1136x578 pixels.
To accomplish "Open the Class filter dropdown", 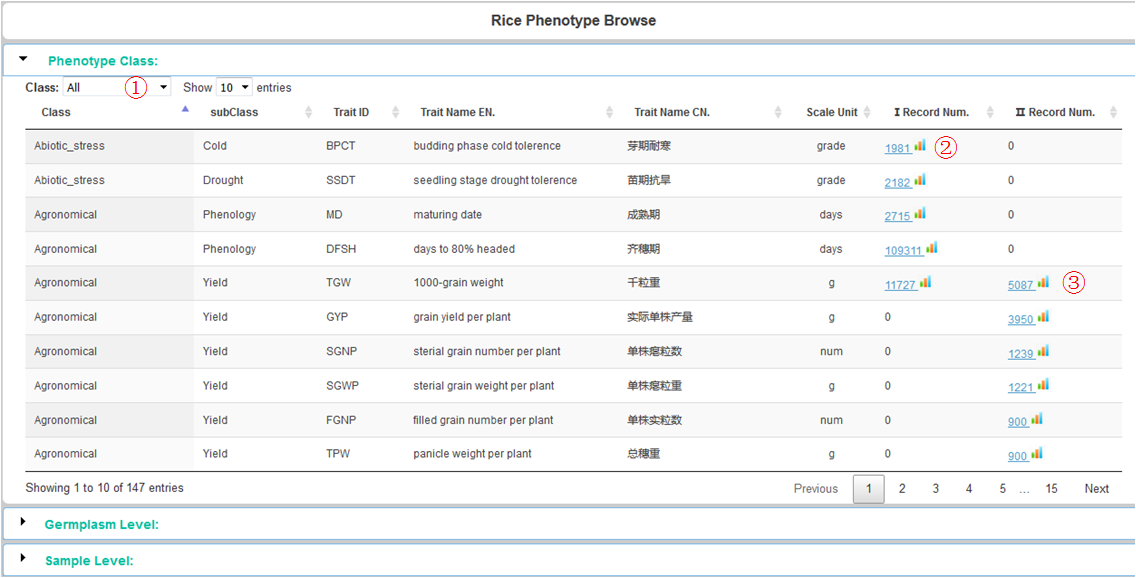I will coord(117,88).
